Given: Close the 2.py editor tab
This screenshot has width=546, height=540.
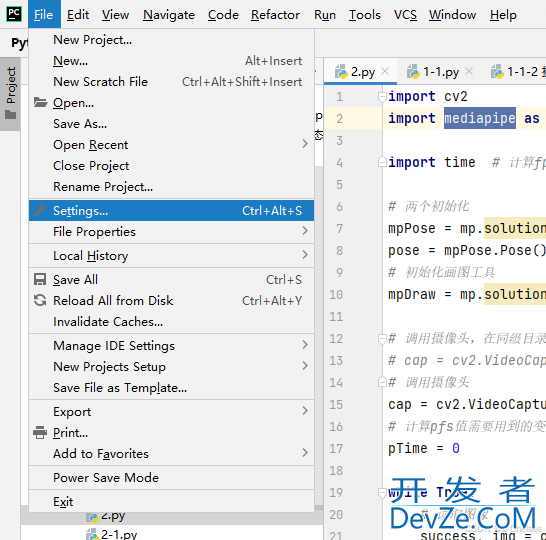Looking at the screenshot, I should pyautogui.click(x=385, y=71).
